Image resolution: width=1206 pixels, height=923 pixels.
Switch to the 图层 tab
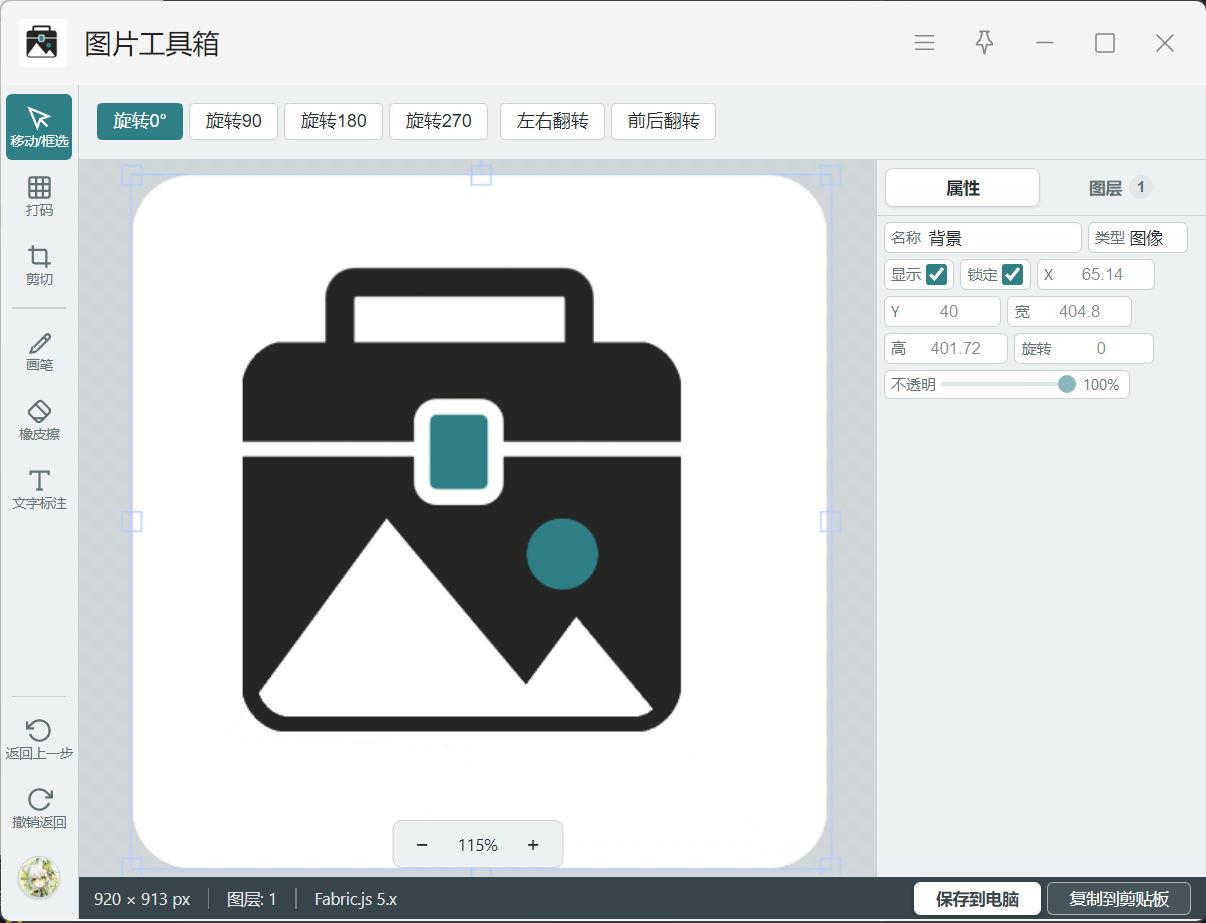click(x=1118, y=188)
